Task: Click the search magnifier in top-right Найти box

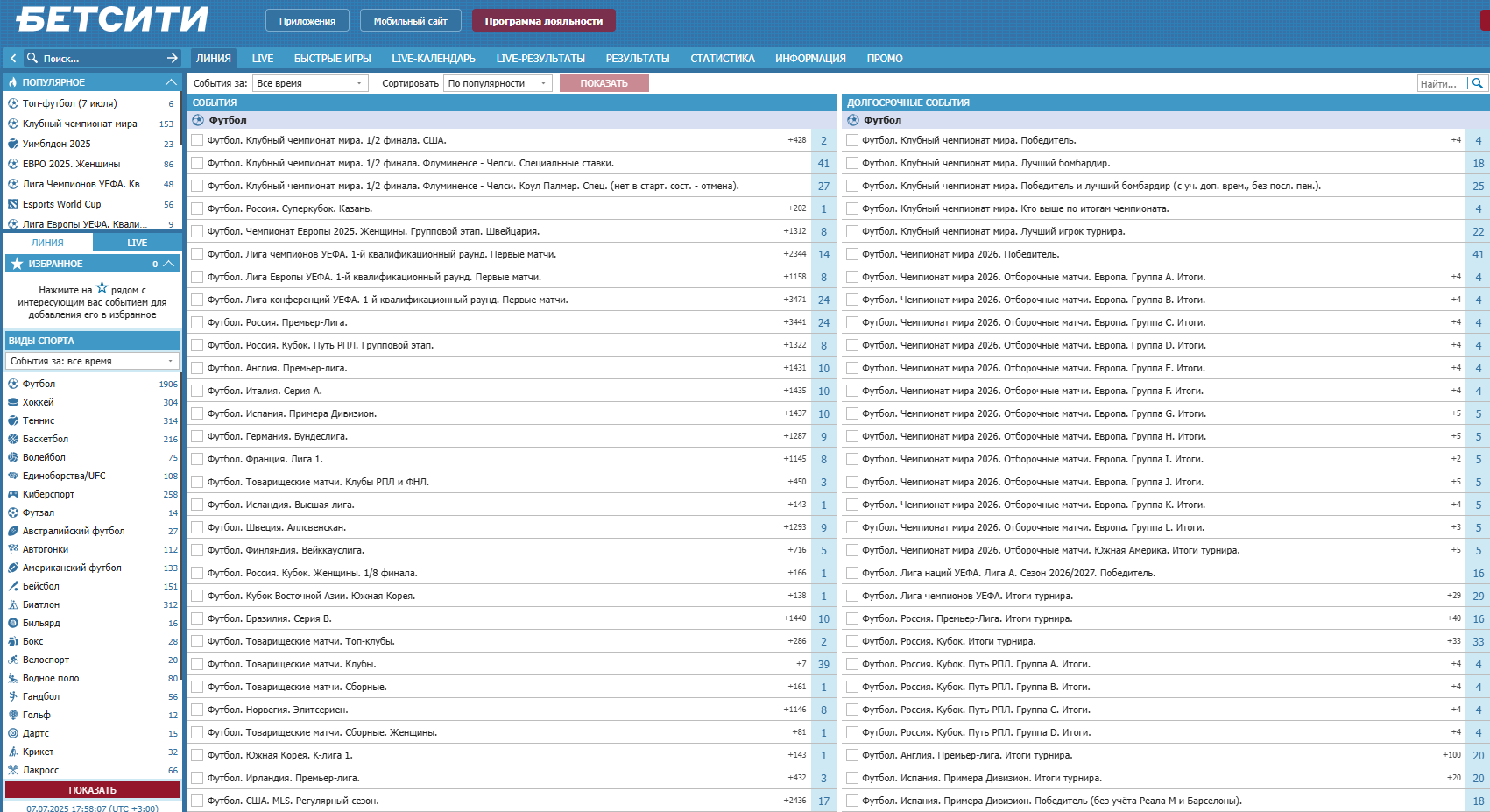Action: [x=1478, y=83]
